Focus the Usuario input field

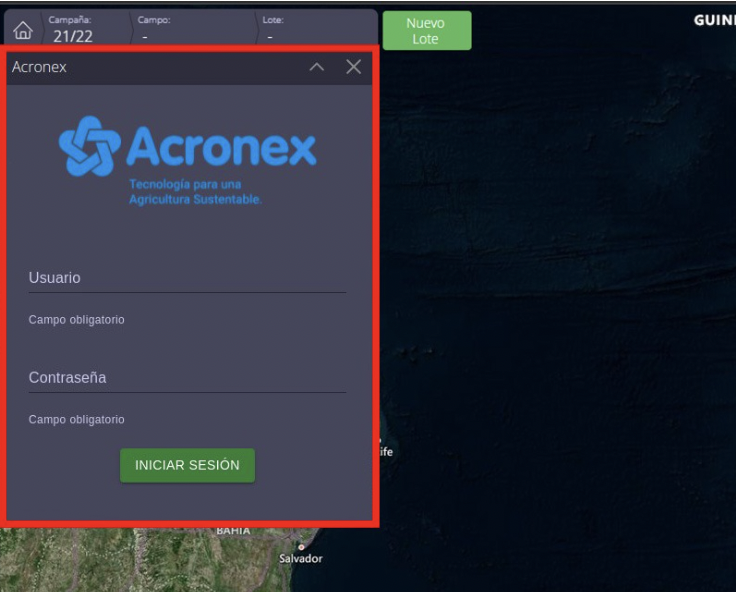pos(187,278)
